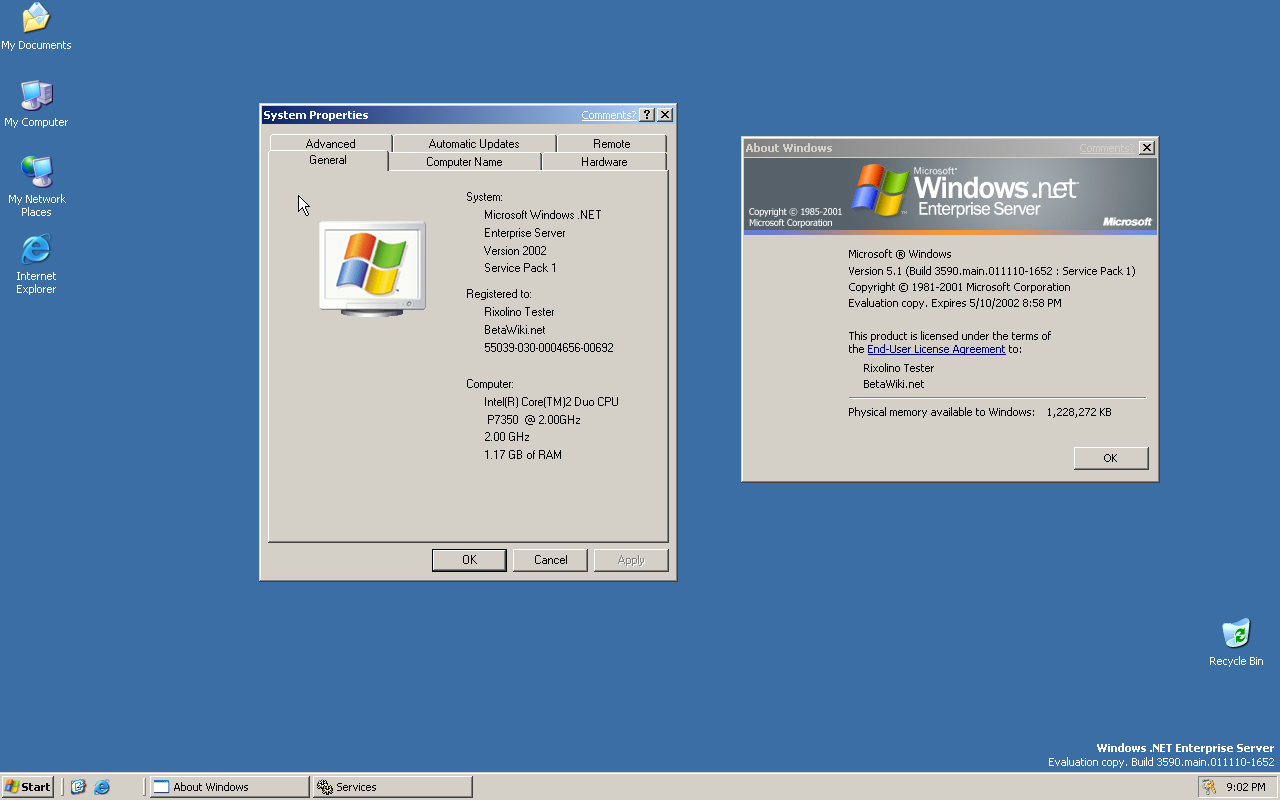Click the 'Copyright © 1981-2001 Microsoft Corporation' line
Screen dimensions: 1280x800
point(959,287)
